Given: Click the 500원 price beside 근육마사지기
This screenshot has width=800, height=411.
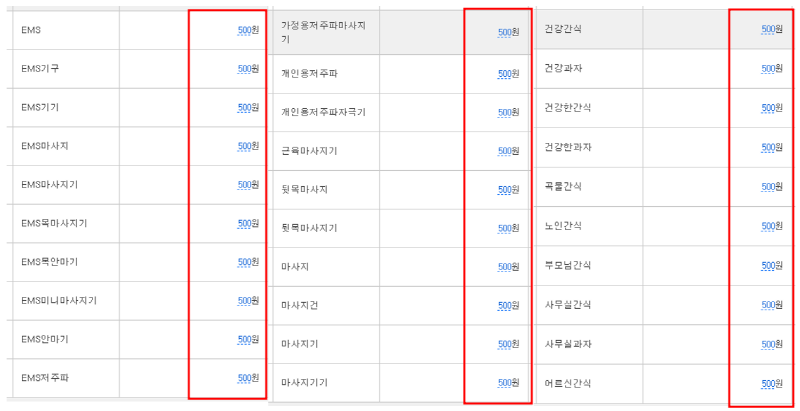Looking at the screenshot, I should click(509, 151).
